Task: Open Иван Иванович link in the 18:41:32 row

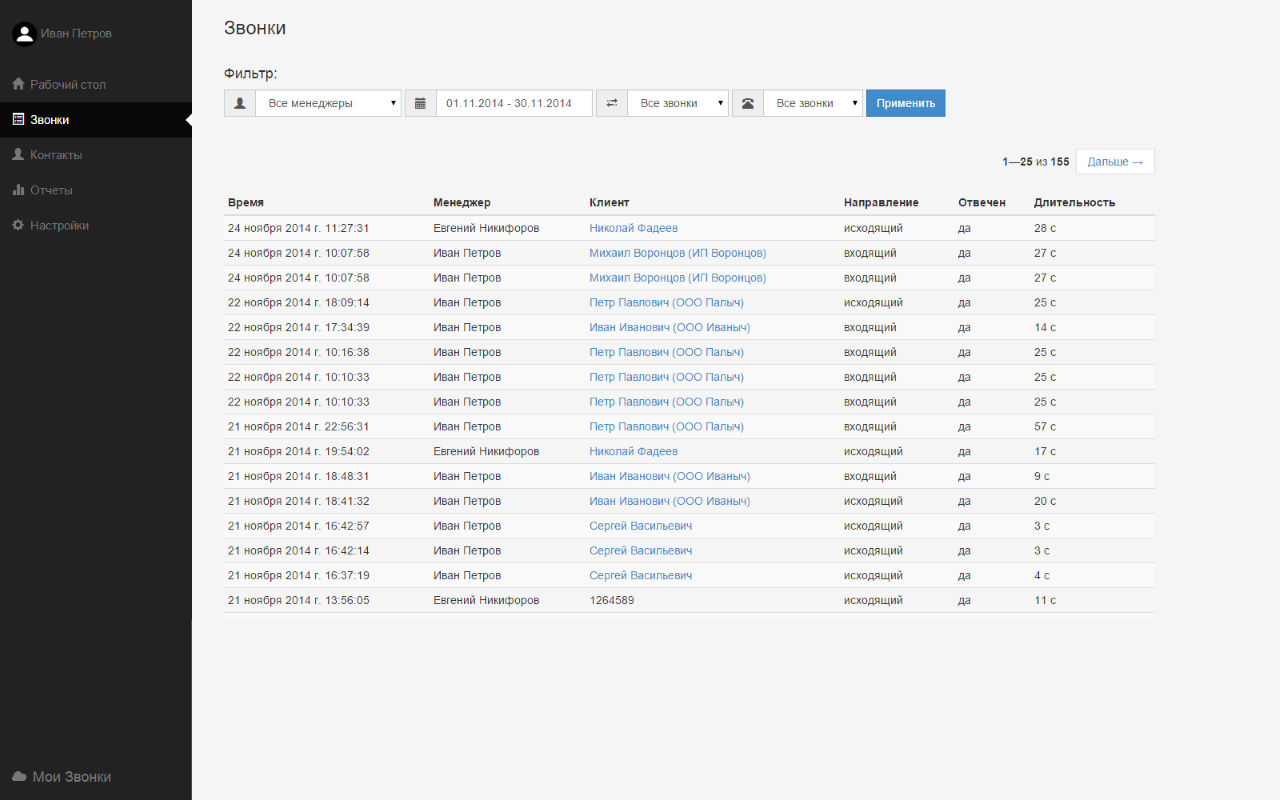Action: click(x=669, y=501)
